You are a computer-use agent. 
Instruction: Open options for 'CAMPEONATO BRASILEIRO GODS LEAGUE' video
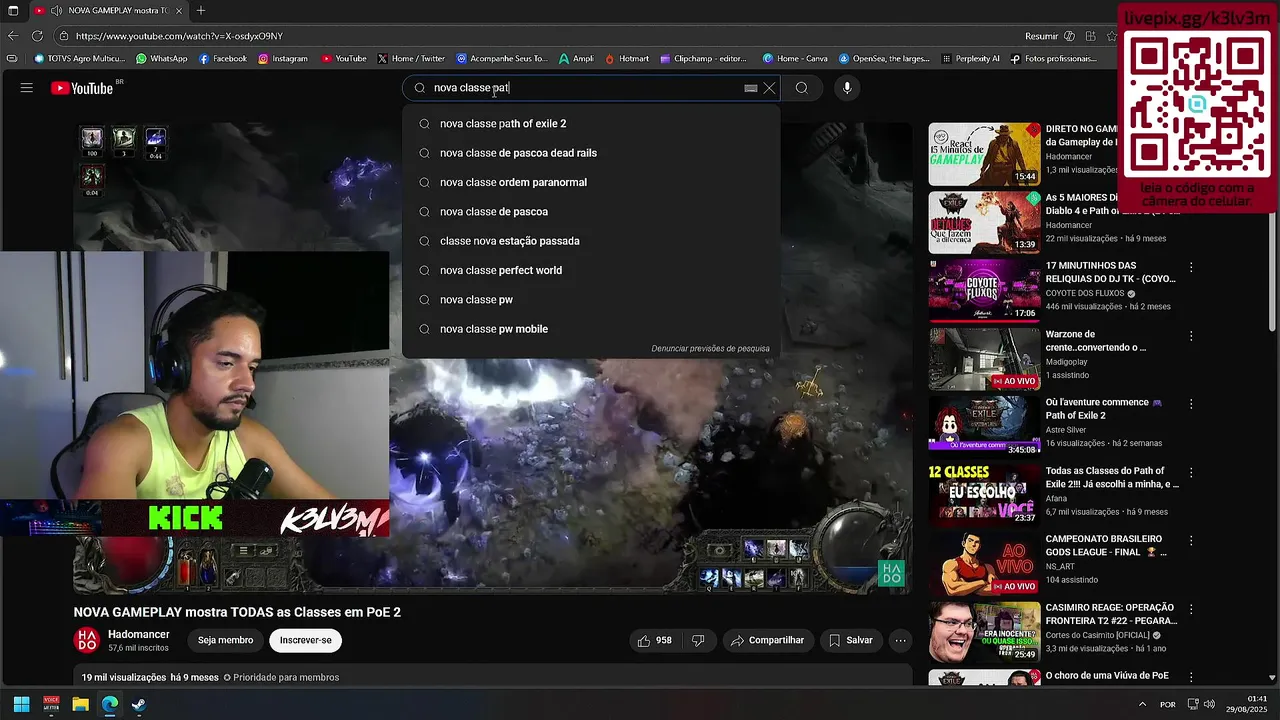coord(1191,540)
